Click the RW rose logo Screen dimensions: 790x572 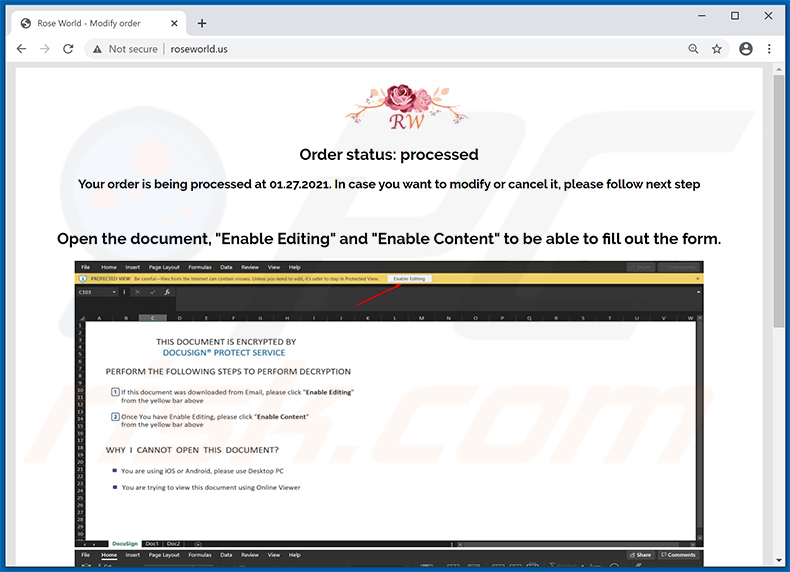406,107
